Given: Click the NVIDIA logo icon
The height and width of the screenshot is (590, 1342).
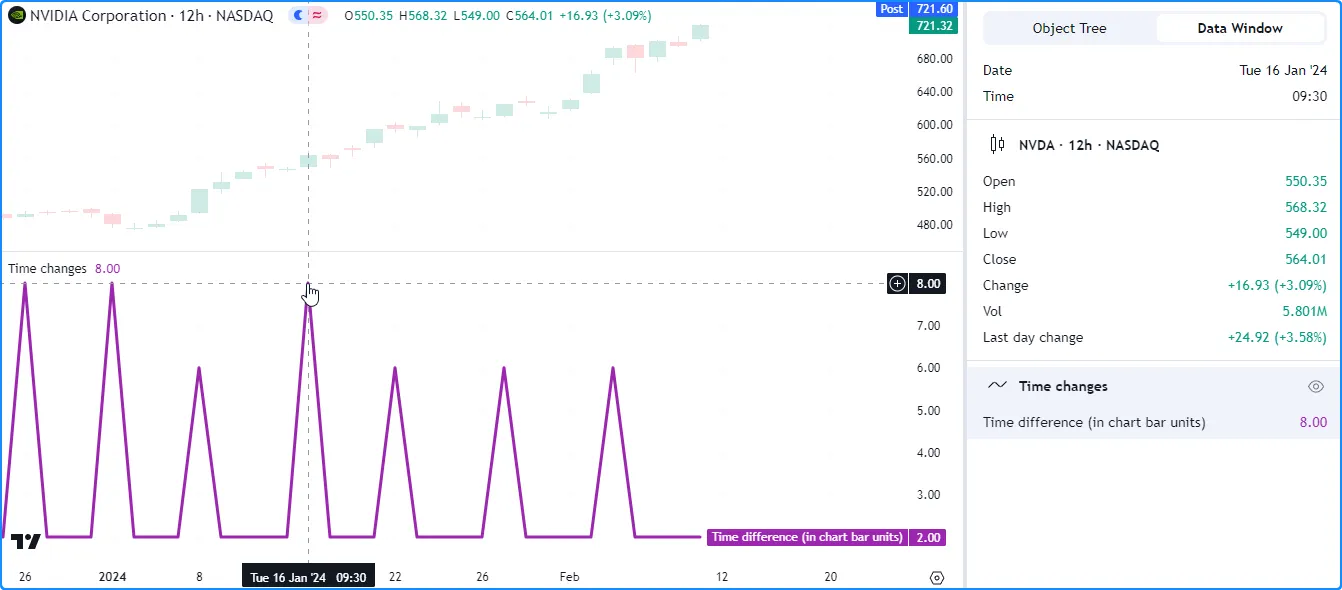Looking at the screenshot, I should [17, 16].
